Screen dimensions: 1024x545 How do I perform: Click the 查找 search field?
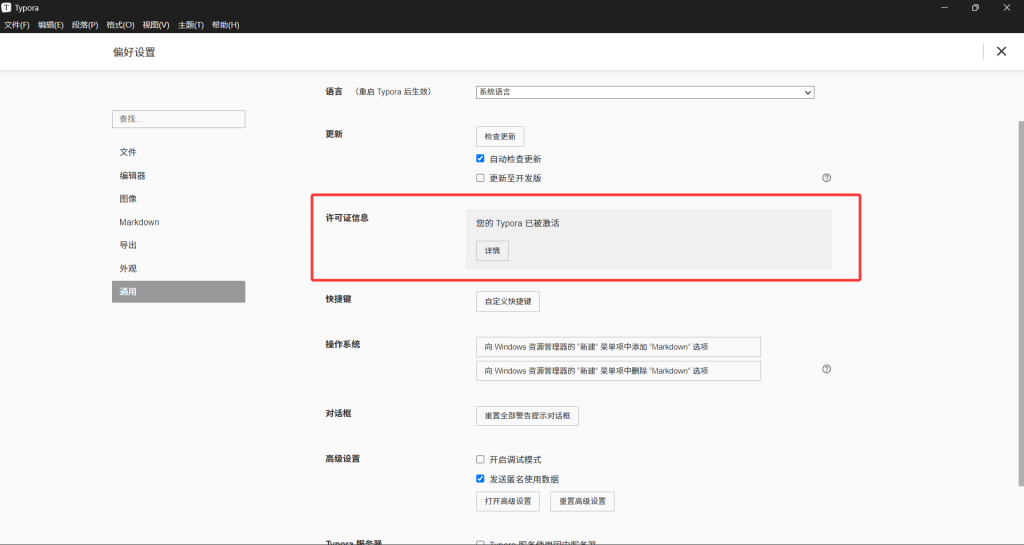point(178,119)
